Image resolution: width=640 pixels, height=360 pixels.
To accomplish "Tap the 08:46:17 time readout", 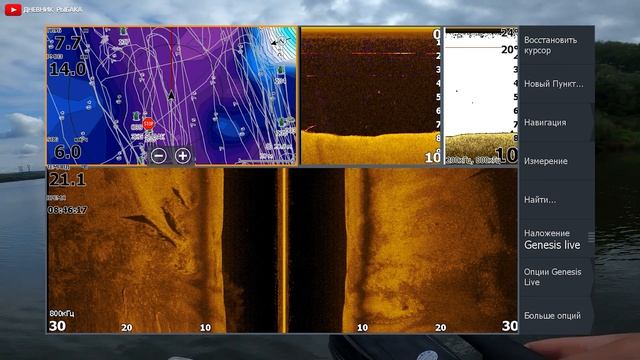I will [x=67, y=210].
